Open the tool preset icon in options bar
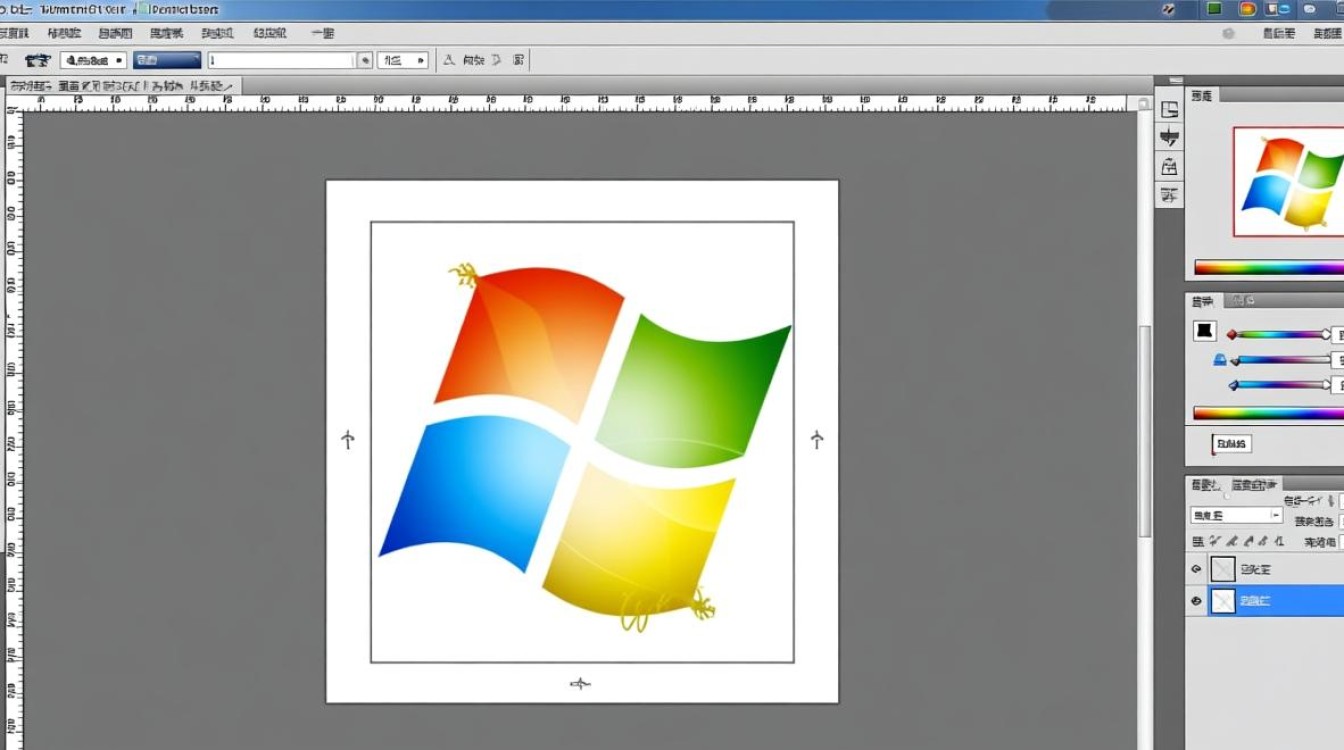 click(37, 60)
